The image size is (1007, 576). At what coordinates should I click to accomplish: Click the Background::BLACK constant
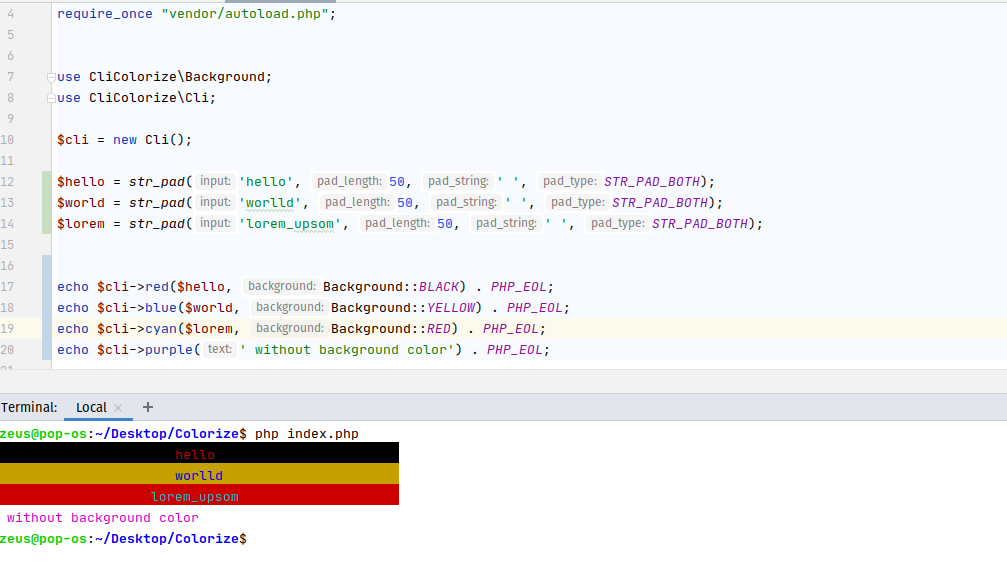[x=390, y=286]
